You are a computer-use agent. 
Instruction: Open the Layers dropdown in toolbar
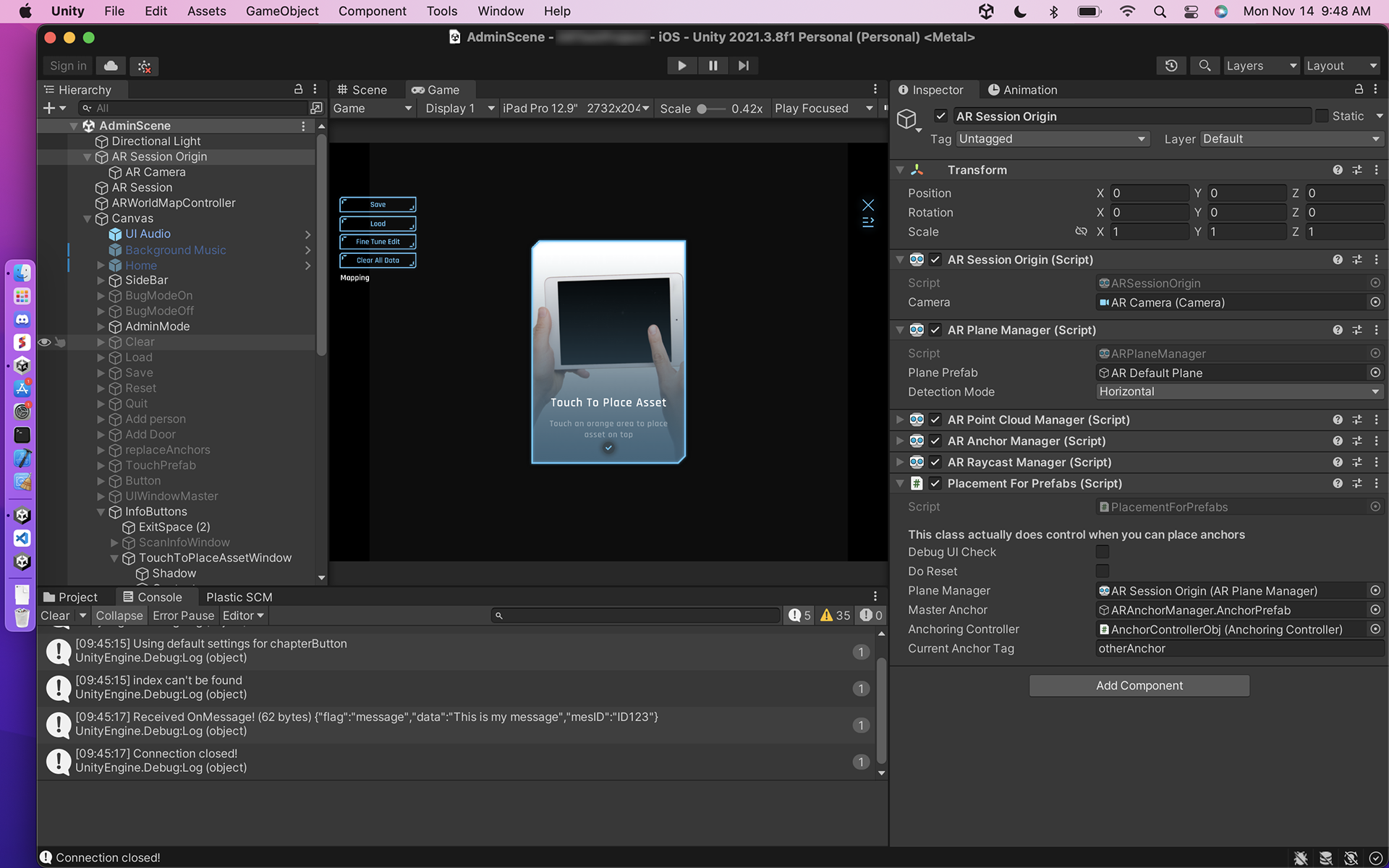pos(1261,66)
